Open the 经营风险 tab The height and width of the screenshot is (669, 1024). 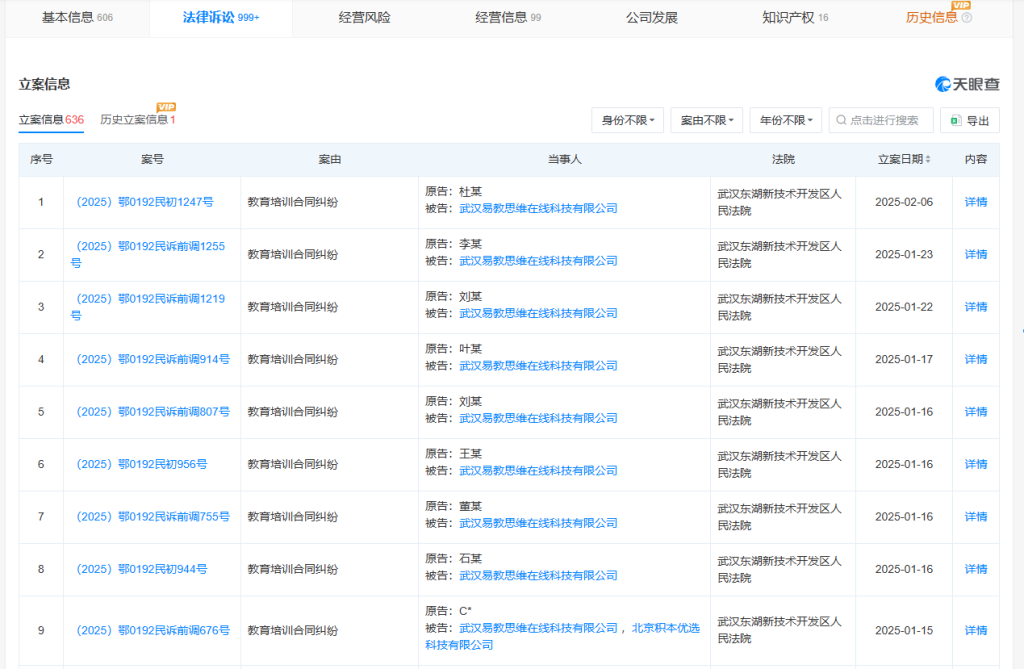pos(364,18)
